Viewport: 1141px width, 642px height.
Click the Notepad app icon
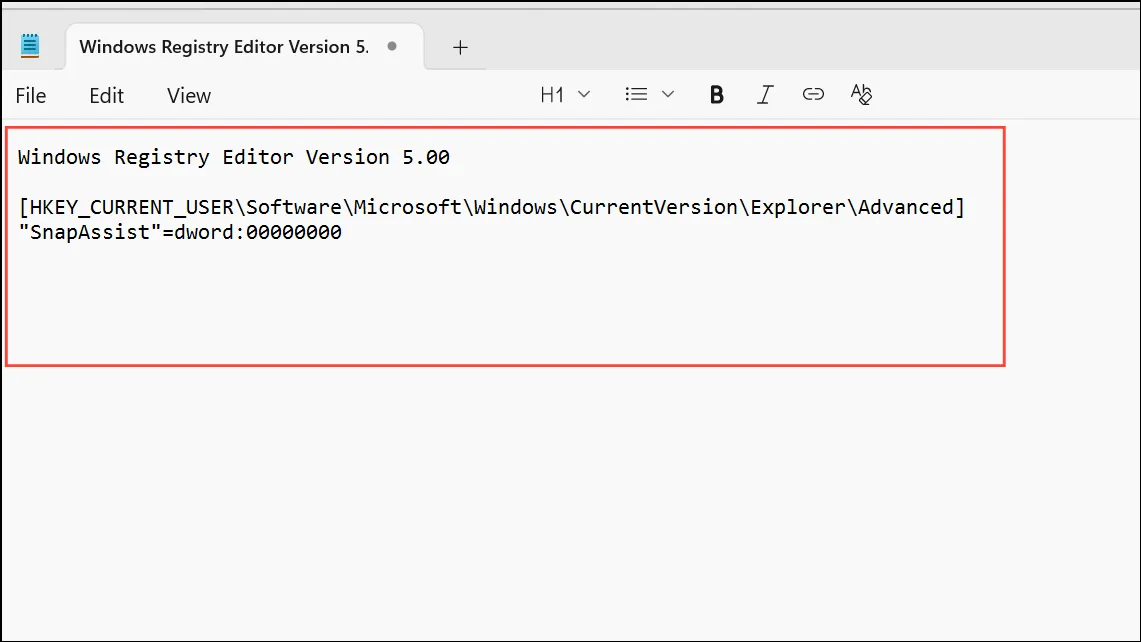click(30, 46)
